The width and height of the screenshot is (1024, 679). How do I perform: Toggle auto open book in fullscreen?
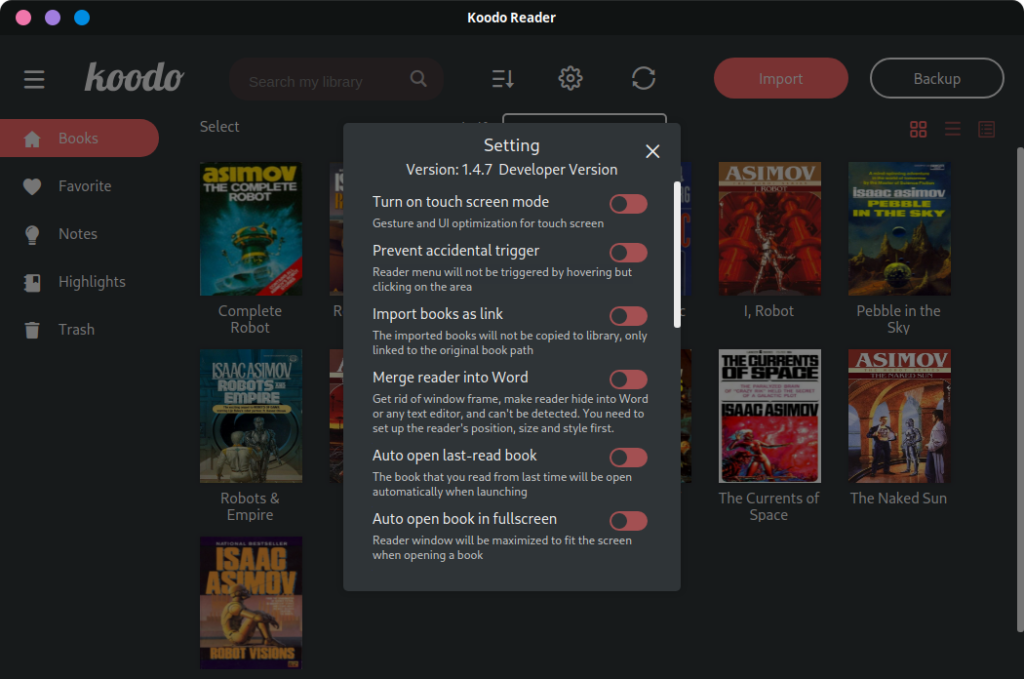coord(628,520)
